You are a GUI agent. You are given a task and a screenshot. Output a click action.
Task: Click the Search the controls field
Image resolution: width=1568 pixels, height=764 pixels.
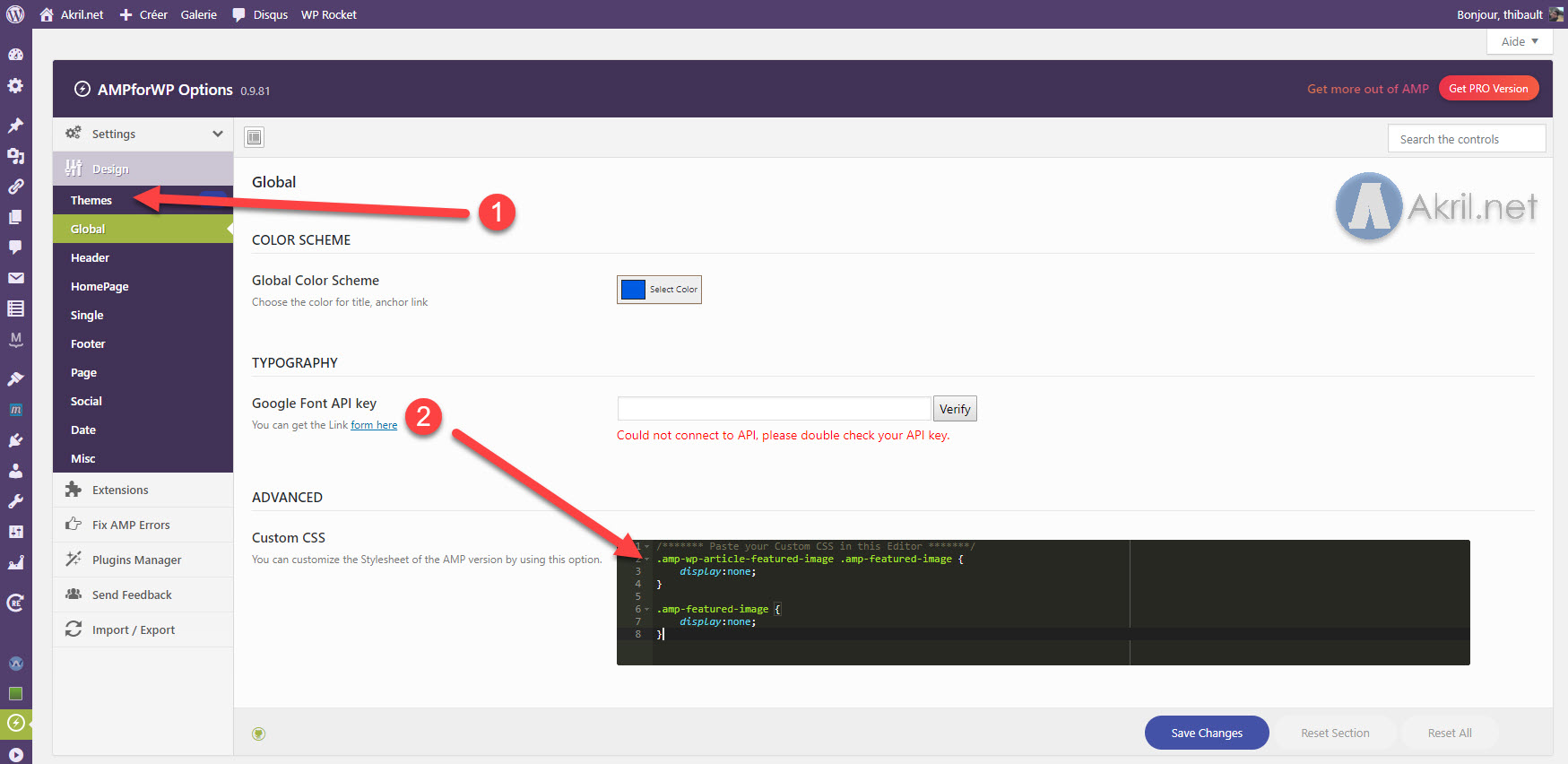tap(1467, 139)
